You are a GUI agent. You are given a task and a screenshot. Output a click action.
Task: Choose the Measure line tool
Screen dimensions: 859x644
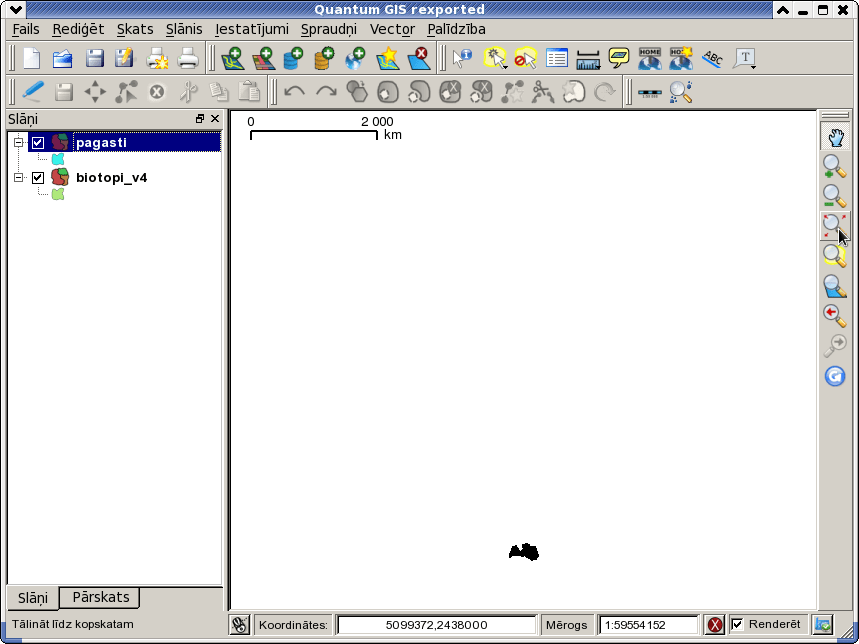tap(587, 58)
